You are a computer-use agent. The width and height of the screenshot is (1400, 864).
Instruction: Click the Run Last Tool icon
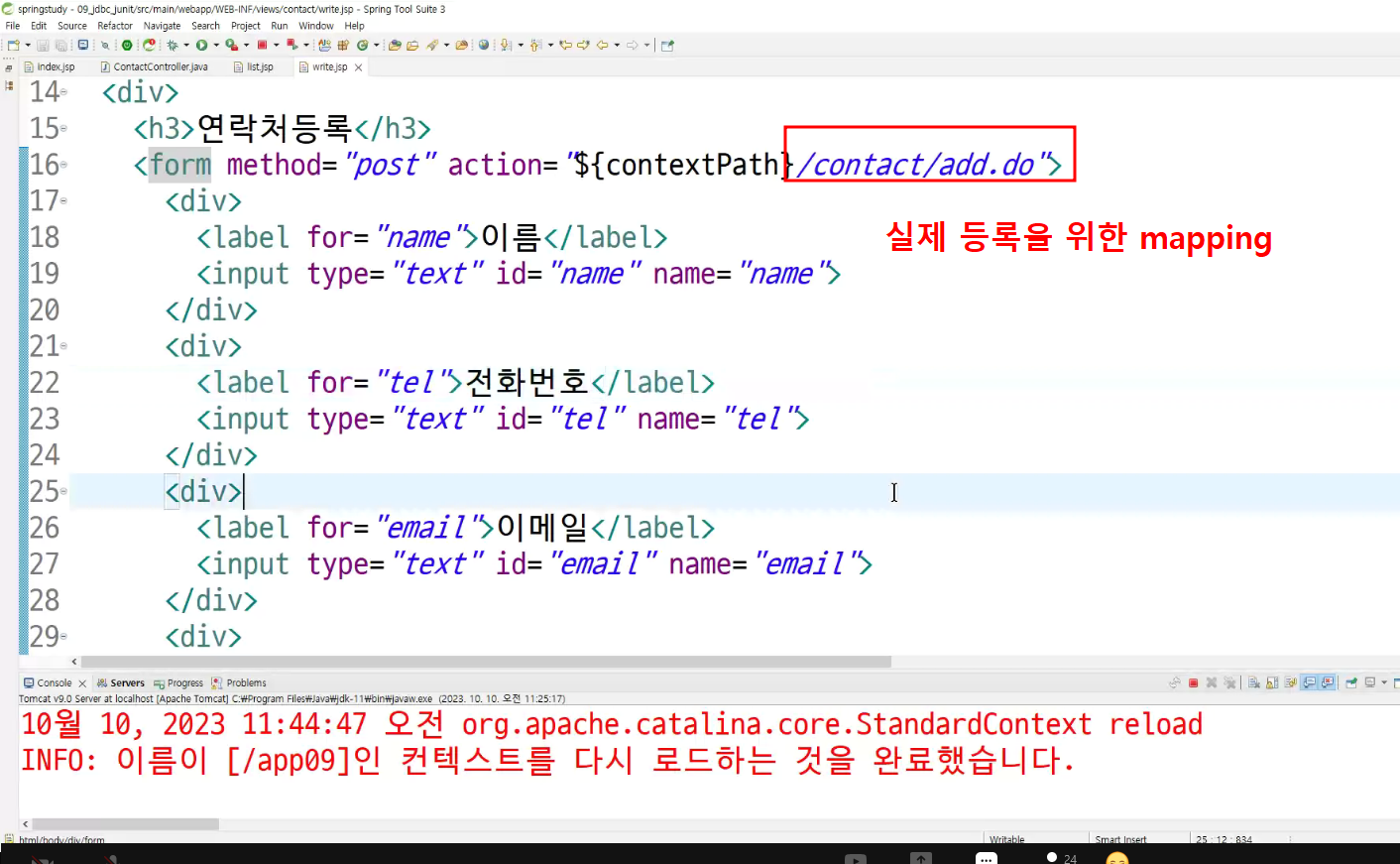[x=231, y=45]
